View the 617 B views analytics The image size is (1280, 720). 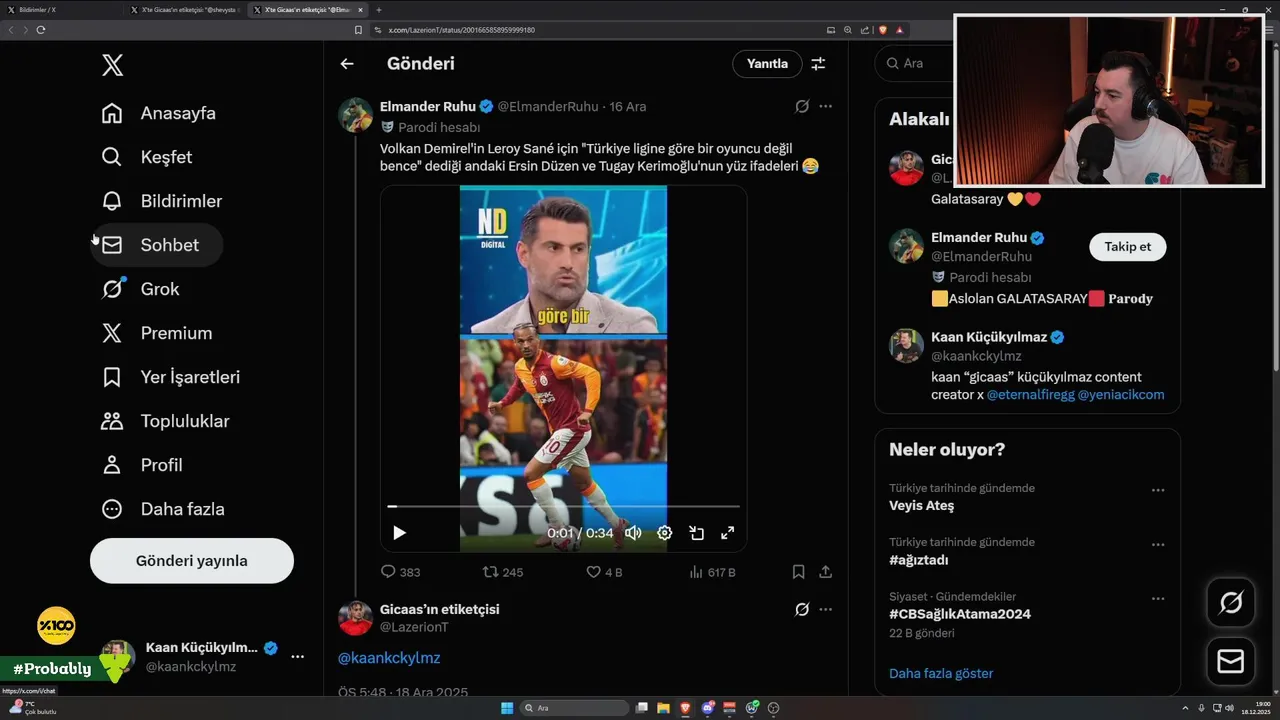(712, 572)
